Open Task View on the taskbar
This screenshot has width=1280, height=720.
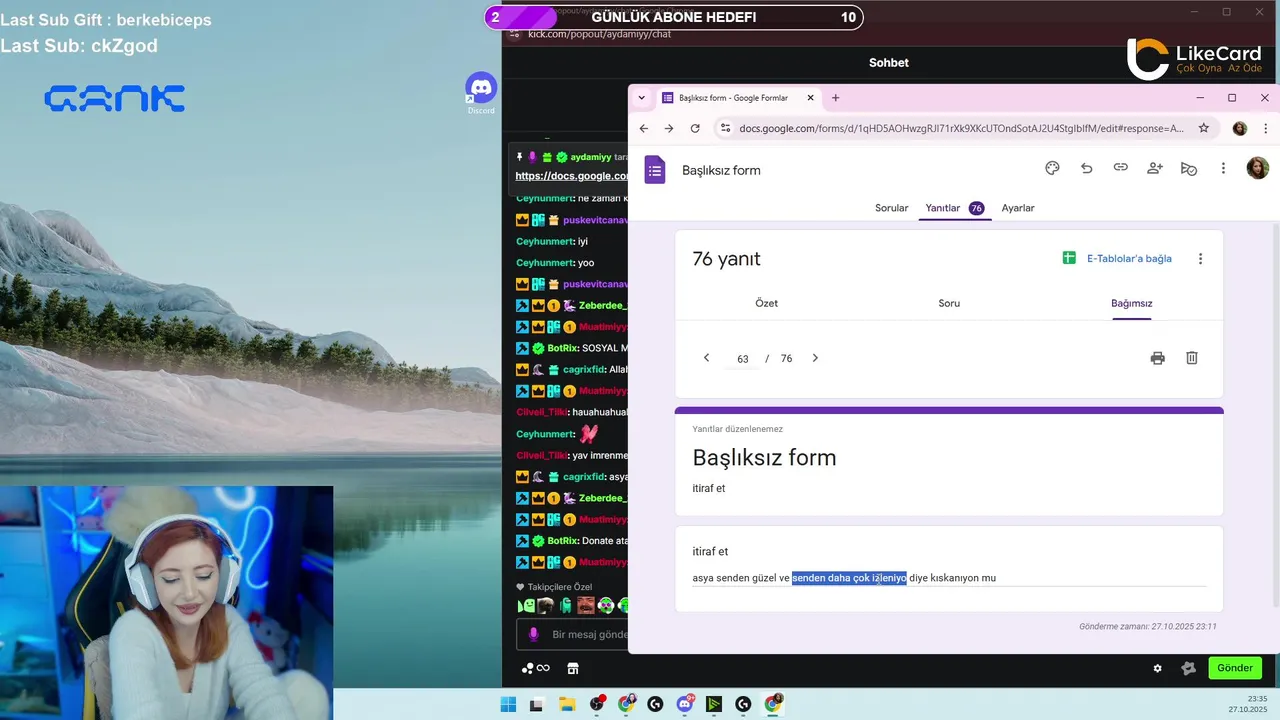pyautogui.click(x=536, y=704)
